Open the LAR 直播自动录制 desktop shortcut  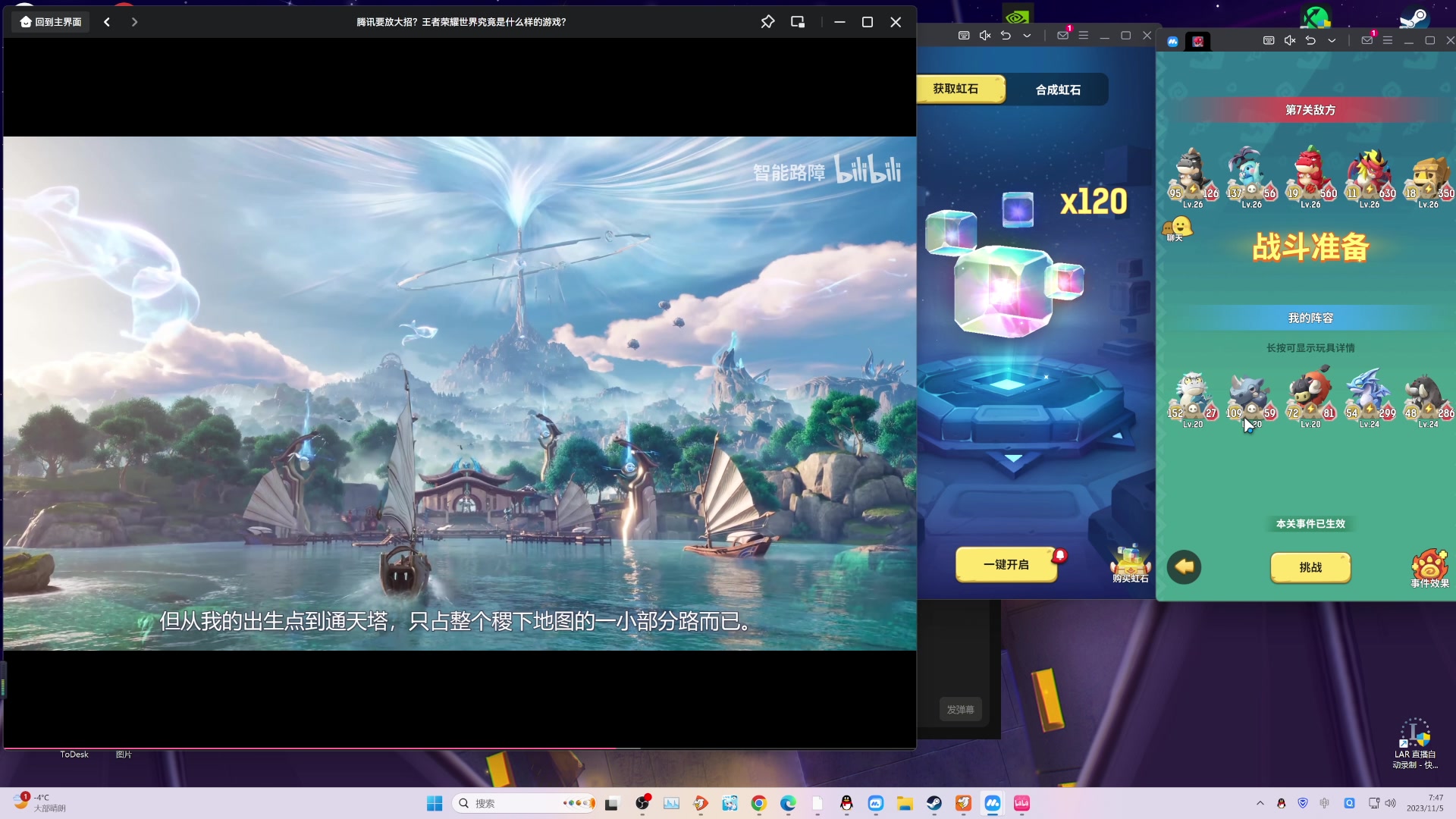[1414, 744]
